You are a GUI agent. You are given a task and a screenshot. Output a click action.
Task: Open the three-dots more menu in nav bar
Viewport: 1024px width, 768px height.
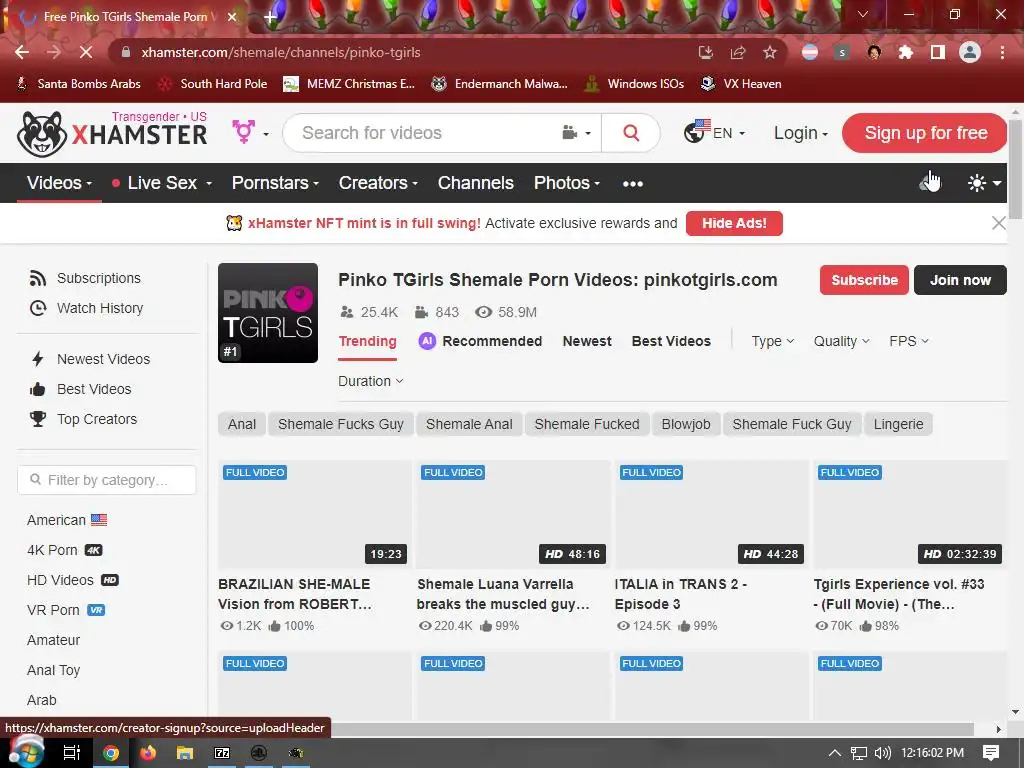[633, 184]
